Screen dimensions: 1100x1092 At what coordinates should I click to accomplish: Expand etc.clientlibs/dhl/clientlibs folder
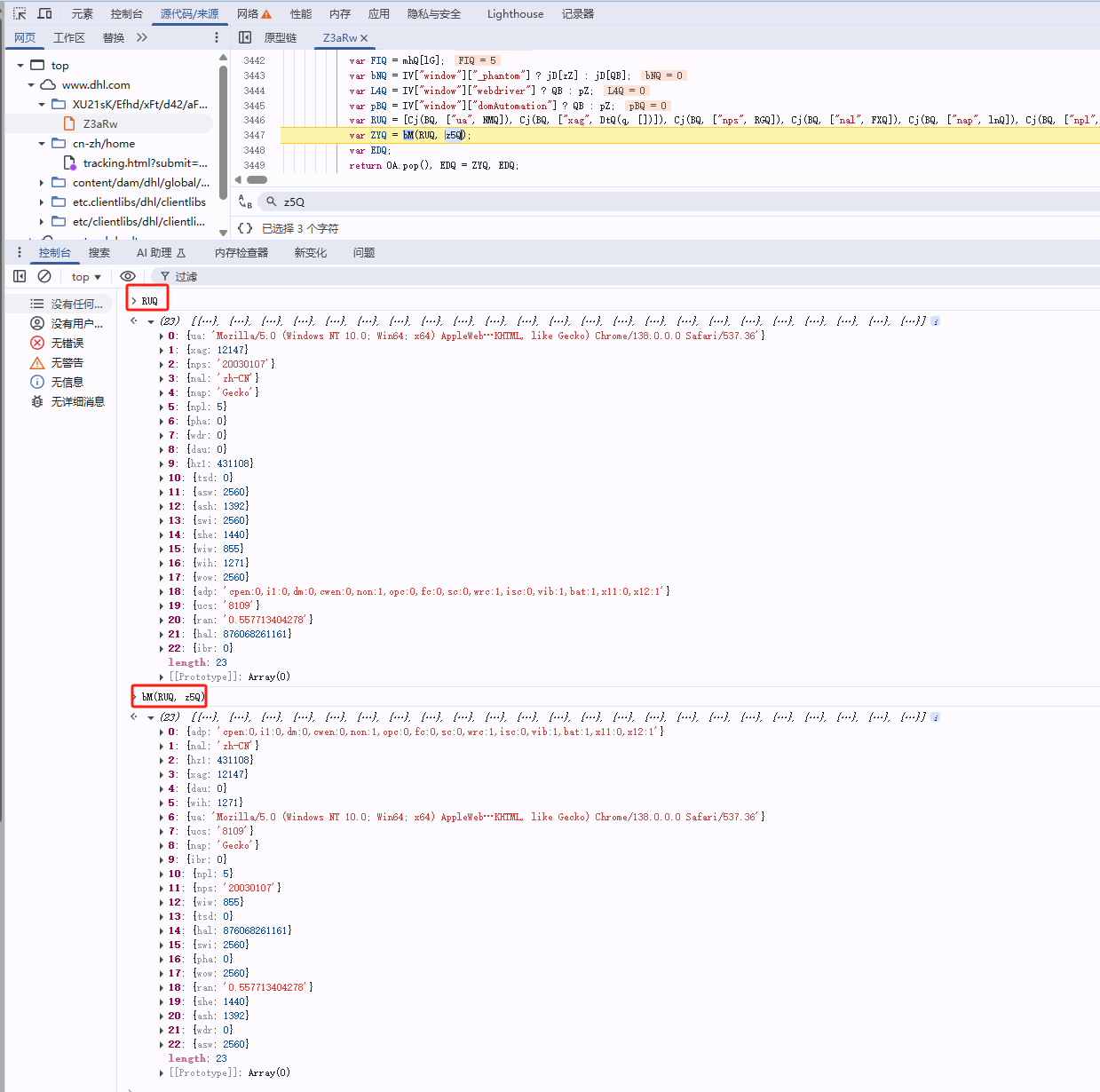point(42,202)
